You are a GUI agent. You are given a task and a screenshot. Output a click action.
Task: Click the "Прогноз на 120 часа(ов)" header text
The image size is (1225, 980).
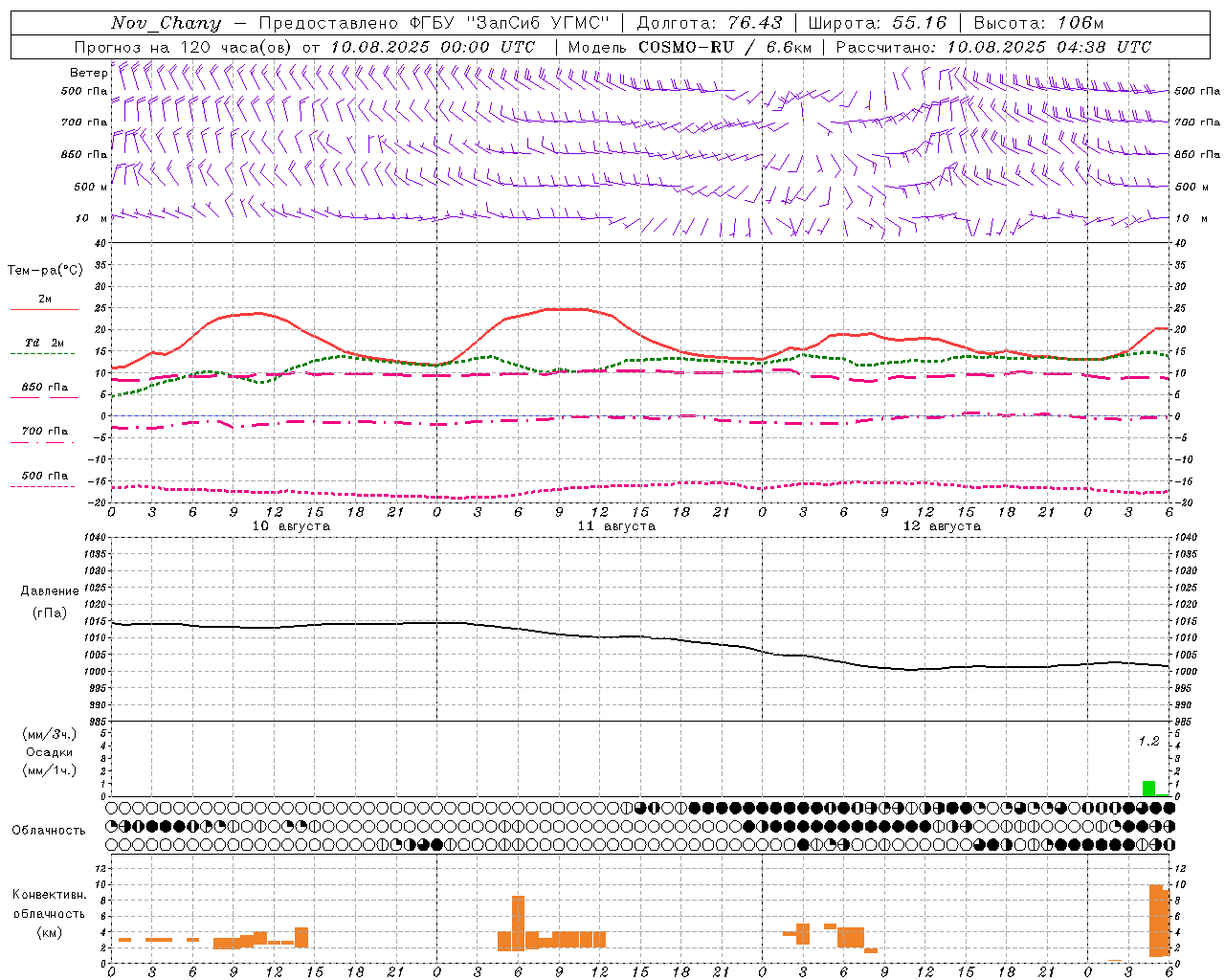[184, 47]
